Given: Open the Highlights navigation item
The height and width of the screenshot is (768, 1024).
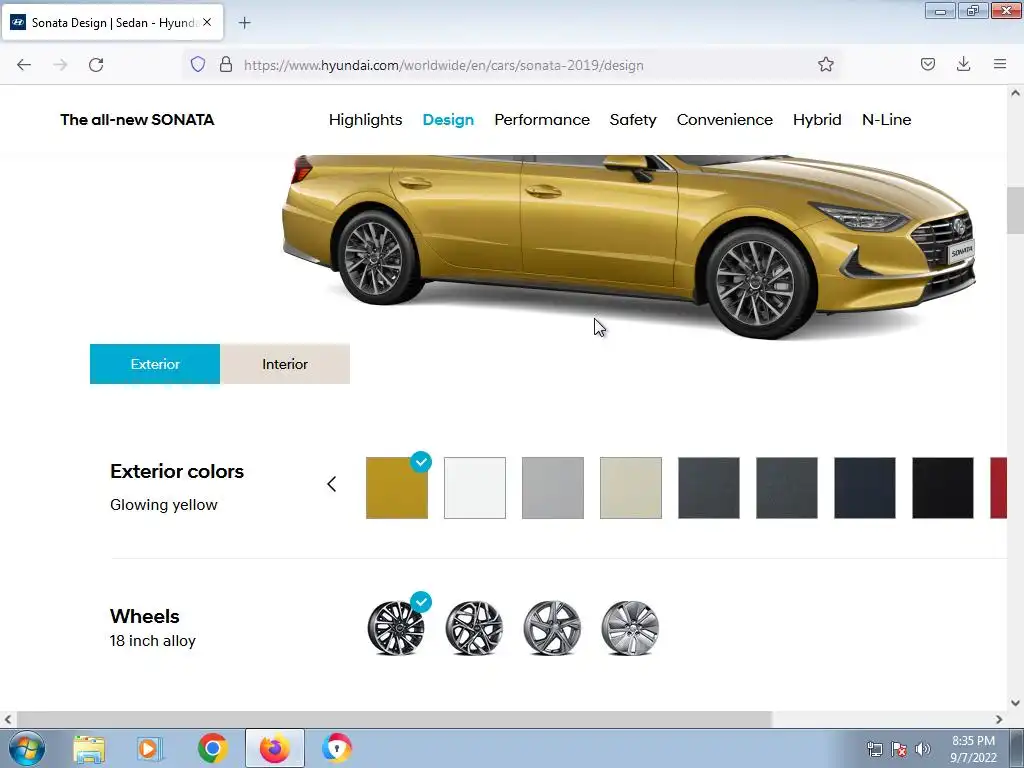Looking at the screenshot, I should pyautogui.click(x=365, y=120).
